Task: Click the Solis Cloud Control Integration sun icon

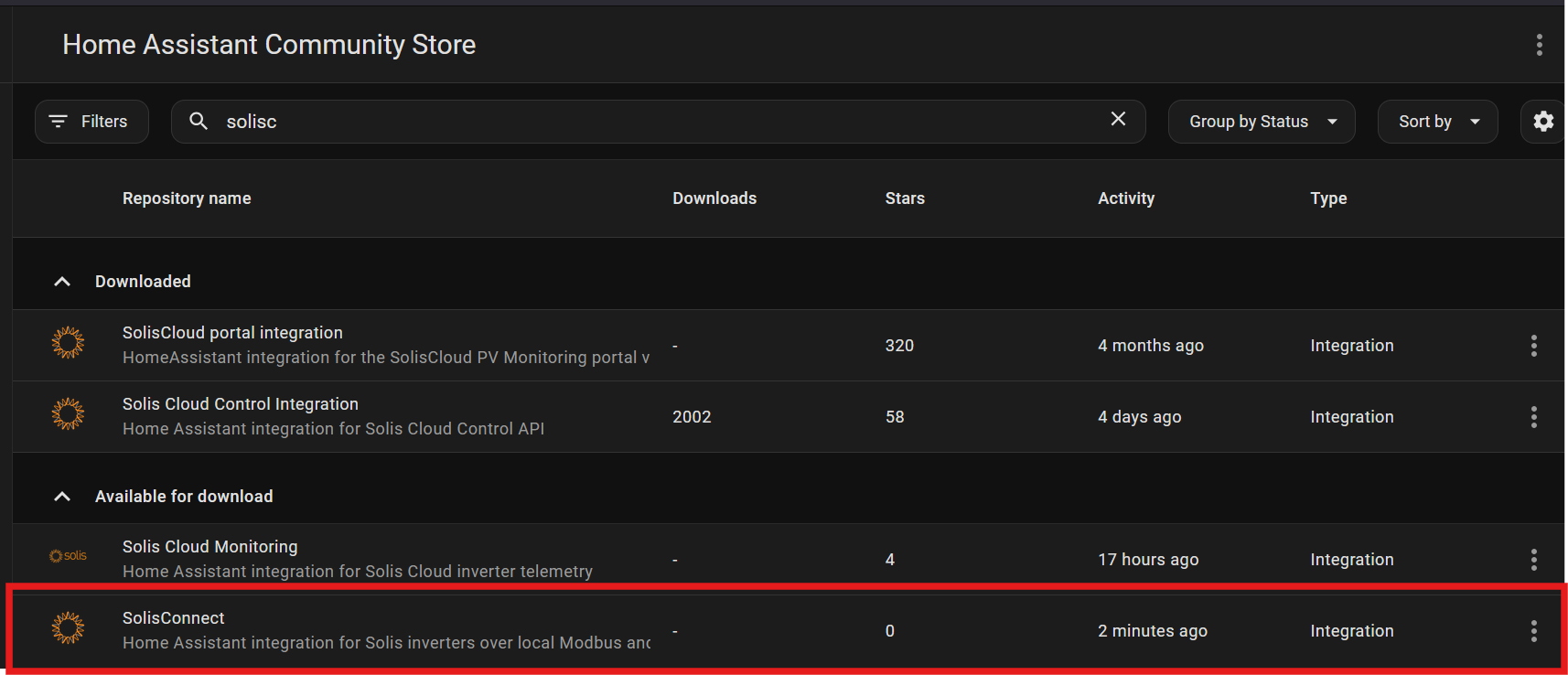Action: pyautogui.click(x=68, y=413)
